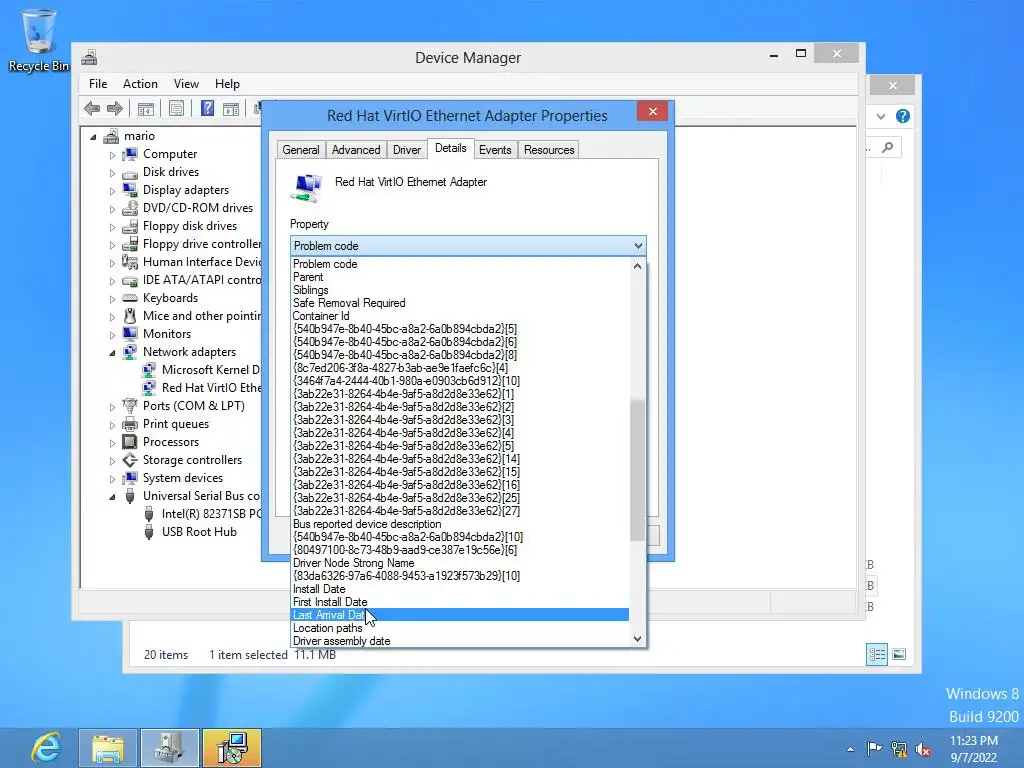
Task: Expand the Monitors node
Action: (112, 336)
